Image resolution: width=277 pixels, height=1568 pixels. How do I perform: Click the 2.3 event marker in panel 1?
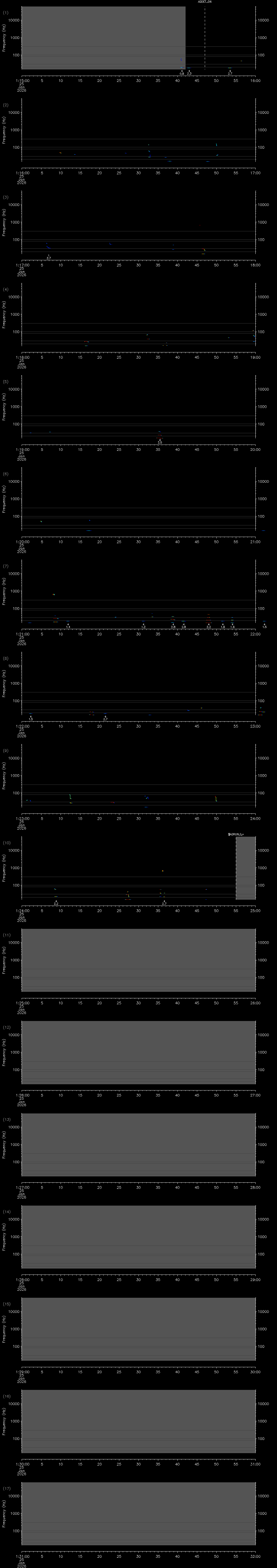point(189,73)
